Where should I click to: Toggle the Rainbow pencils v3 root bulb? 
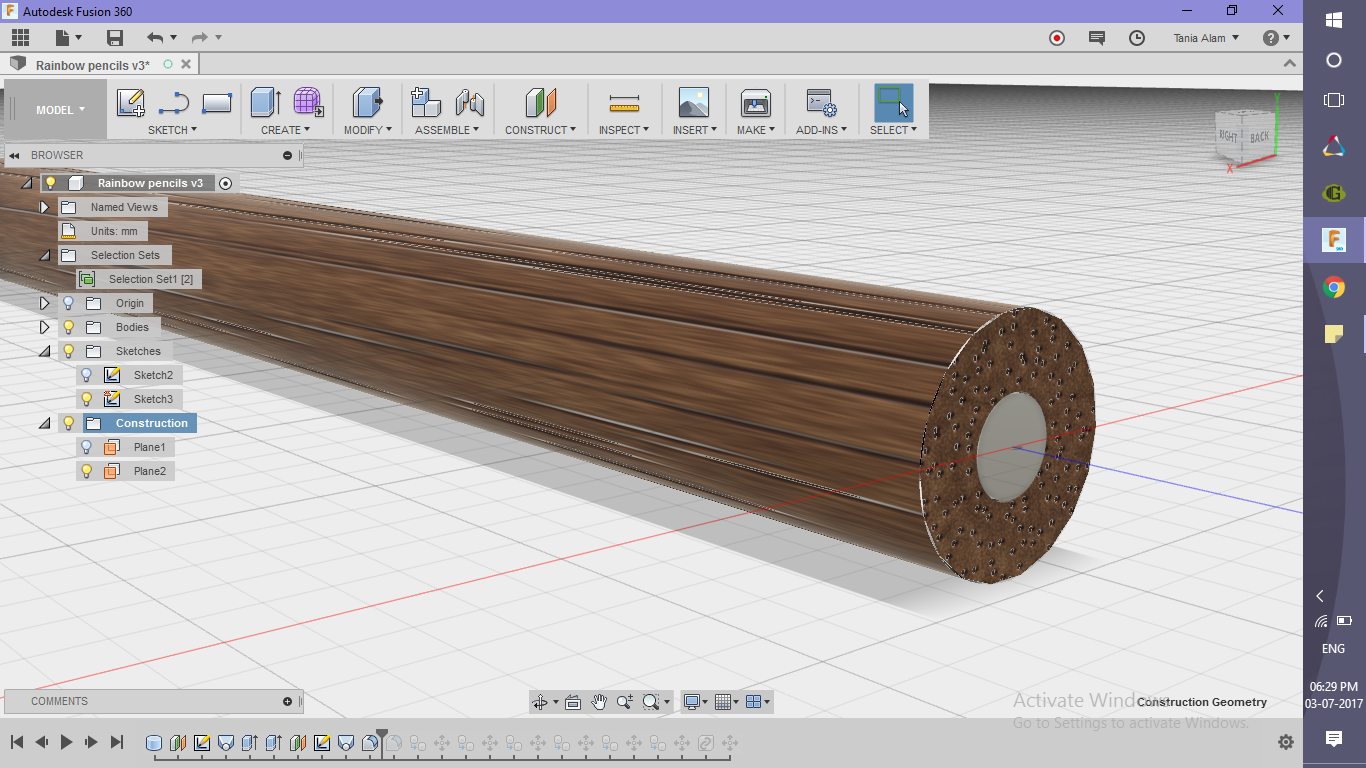51,183
